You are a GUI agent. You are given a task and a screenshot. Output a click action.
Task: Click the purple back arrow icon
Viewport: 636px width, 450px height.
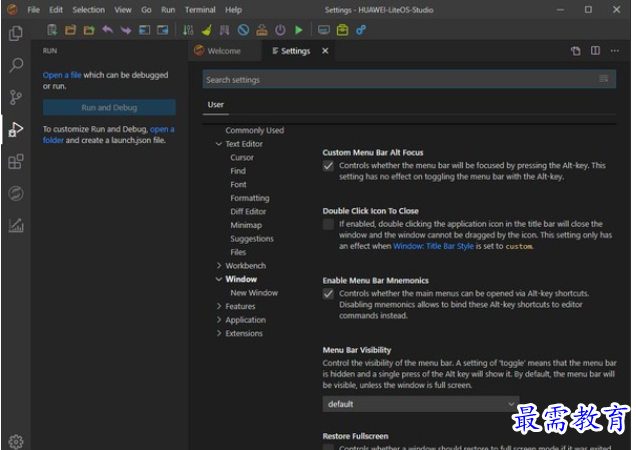107,30
